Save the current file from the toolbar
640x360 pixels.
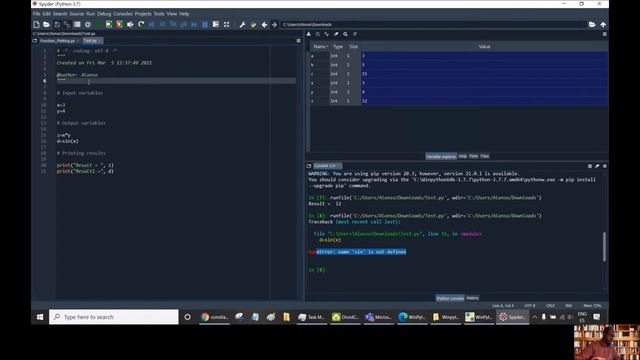click(57, 24)
